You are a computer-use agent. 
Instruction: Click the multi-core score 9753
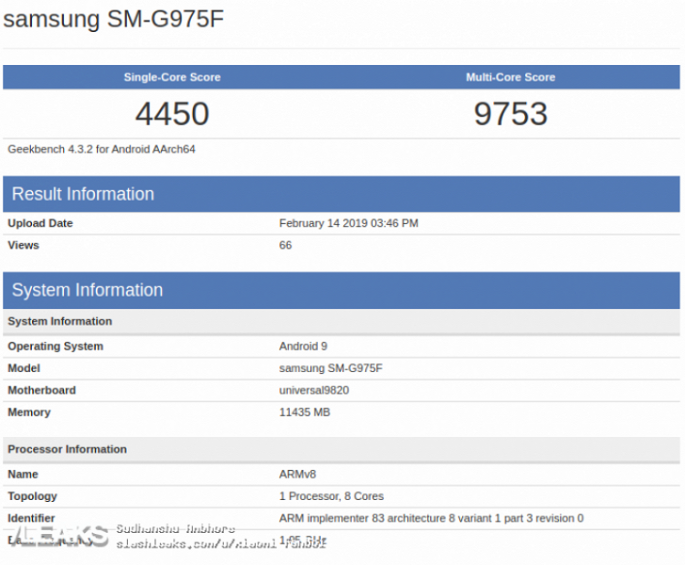(510, 114)
